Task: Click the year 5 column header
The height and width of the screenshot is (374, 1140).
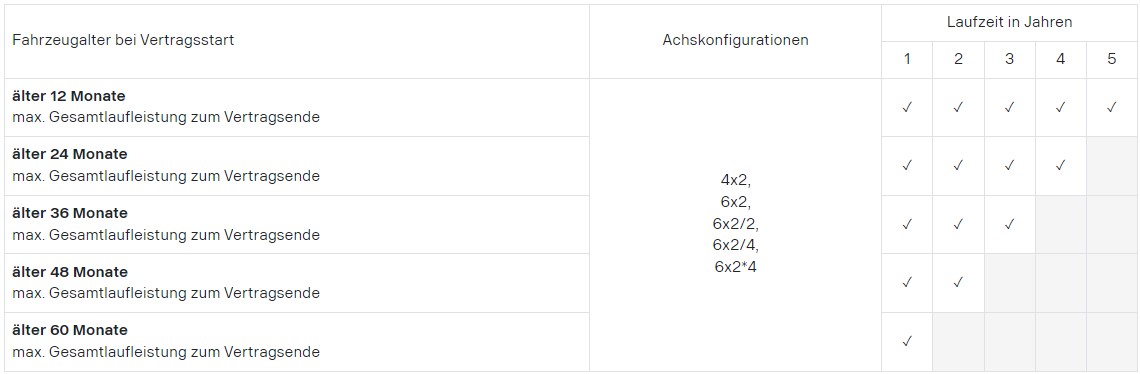Action: click(1112, 60)
